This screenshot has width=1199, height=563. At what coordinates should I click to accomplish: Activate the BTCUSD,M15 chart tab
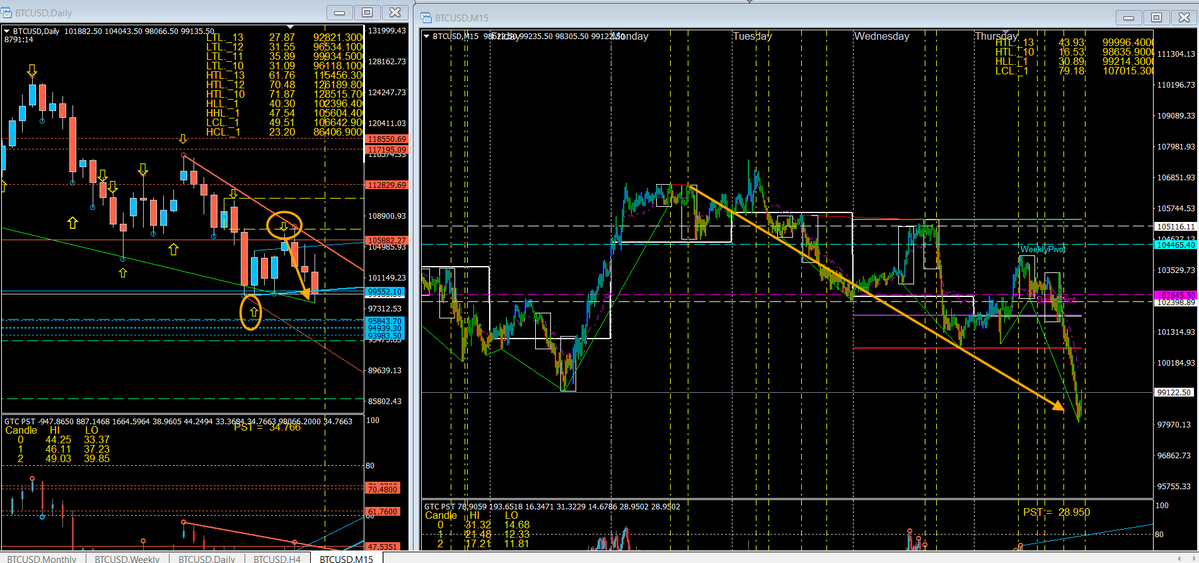[346, 558]
